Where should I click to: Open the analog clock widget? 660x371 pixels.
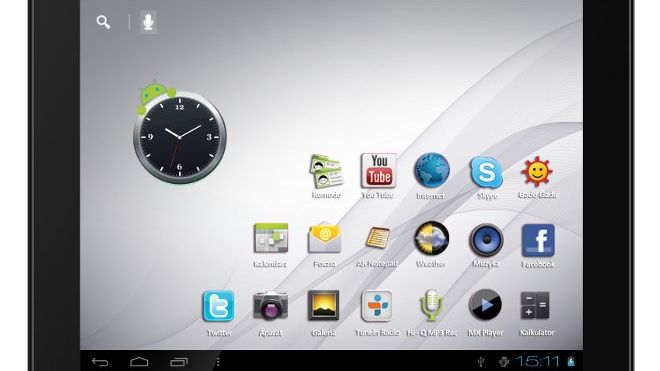pos(180,137)
